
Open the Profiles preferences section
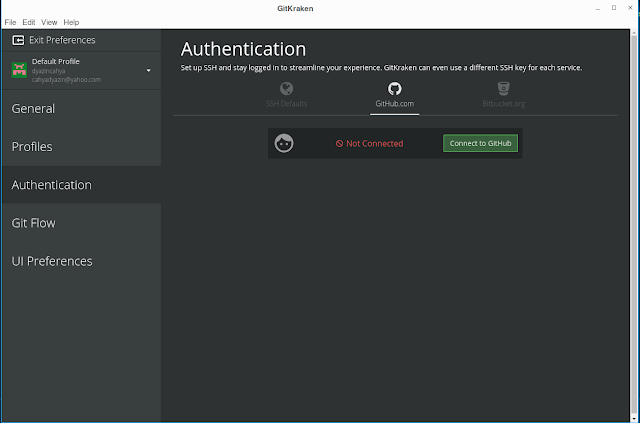(x=81, y=147)
